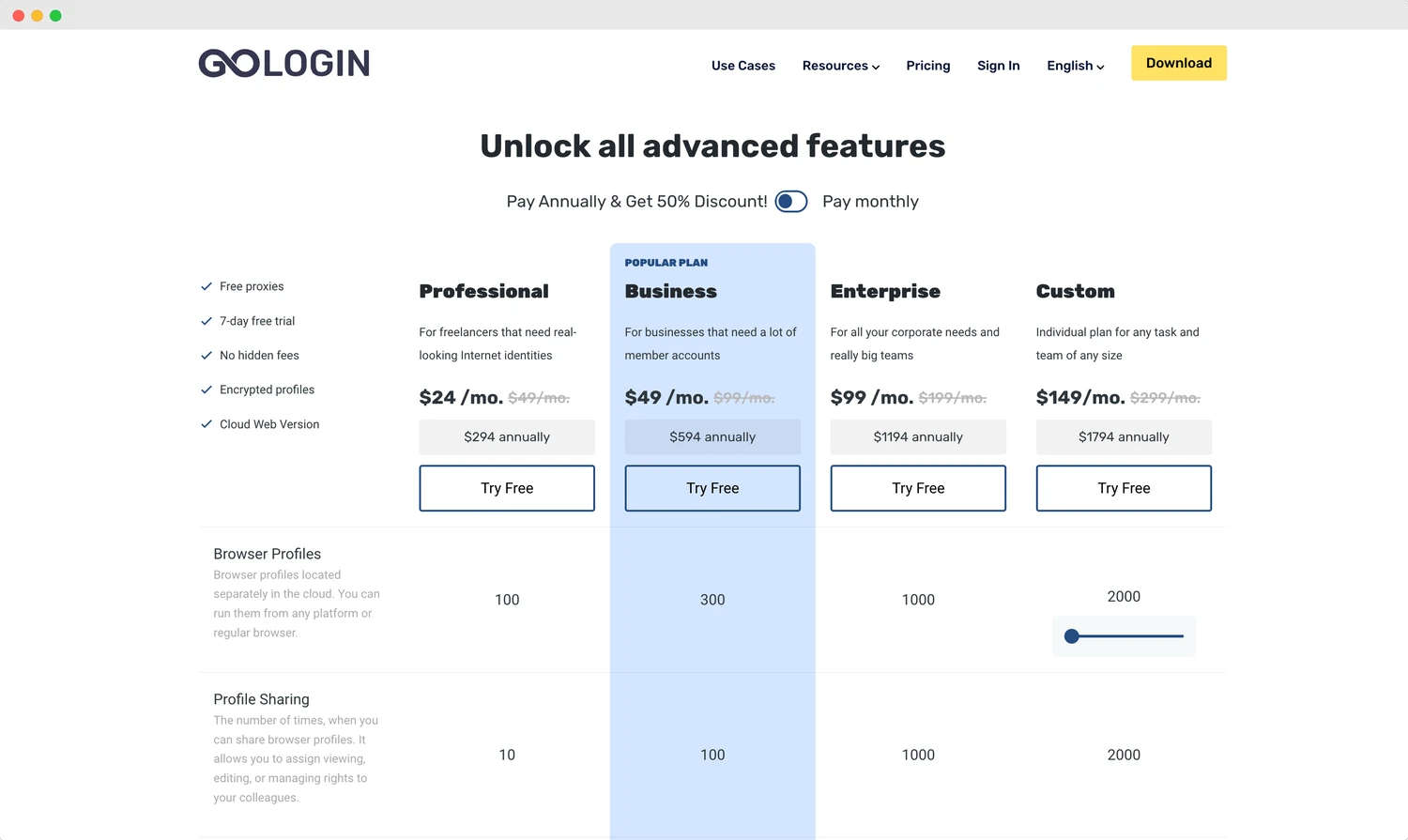This screenshot has height=840, width=1408.
Task: Click the POPULAR PLAN badge
Action: pyautogui.click(x=666, y=263)
